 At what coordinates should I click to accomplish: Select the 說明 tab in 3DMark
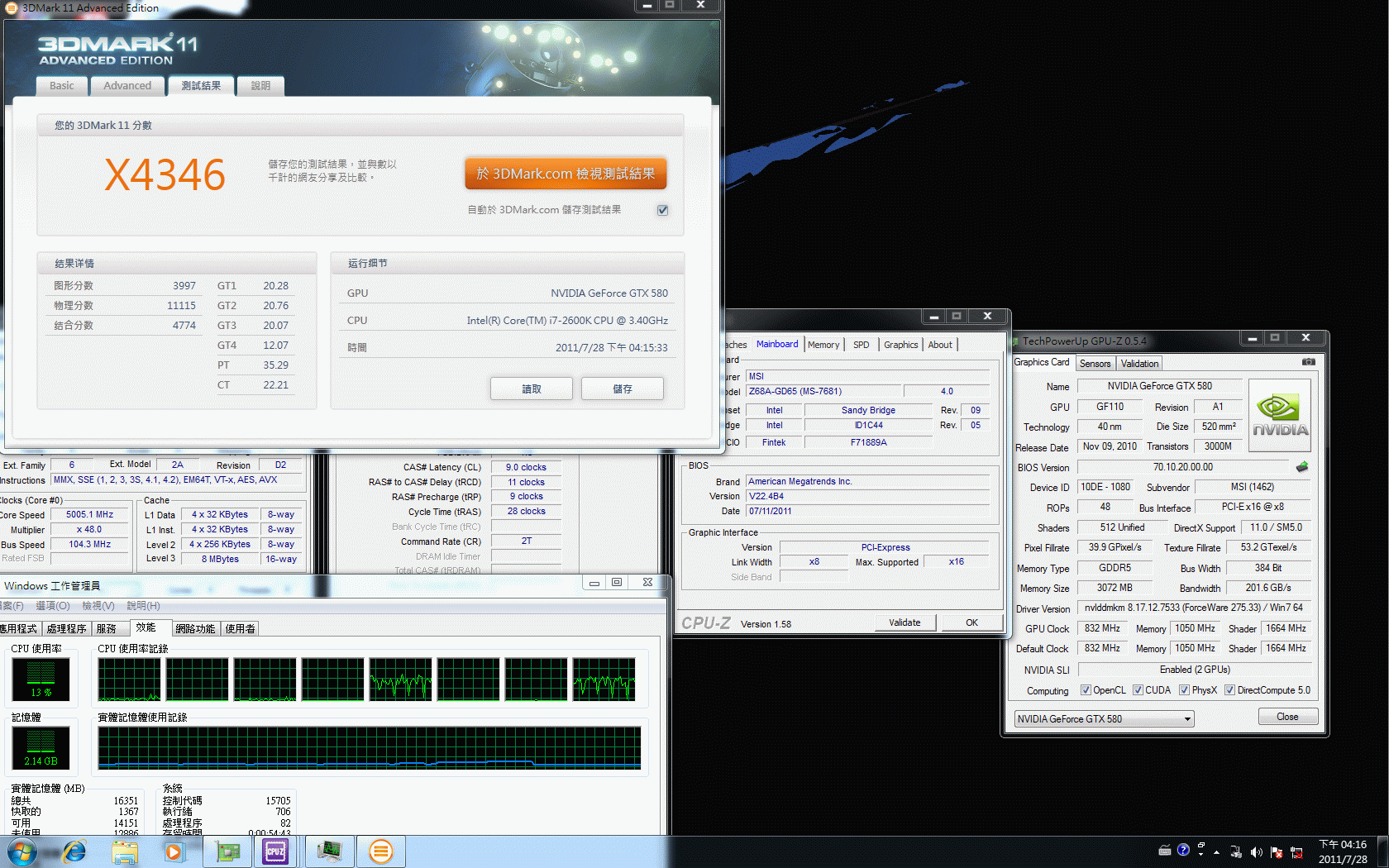point(260,86)
